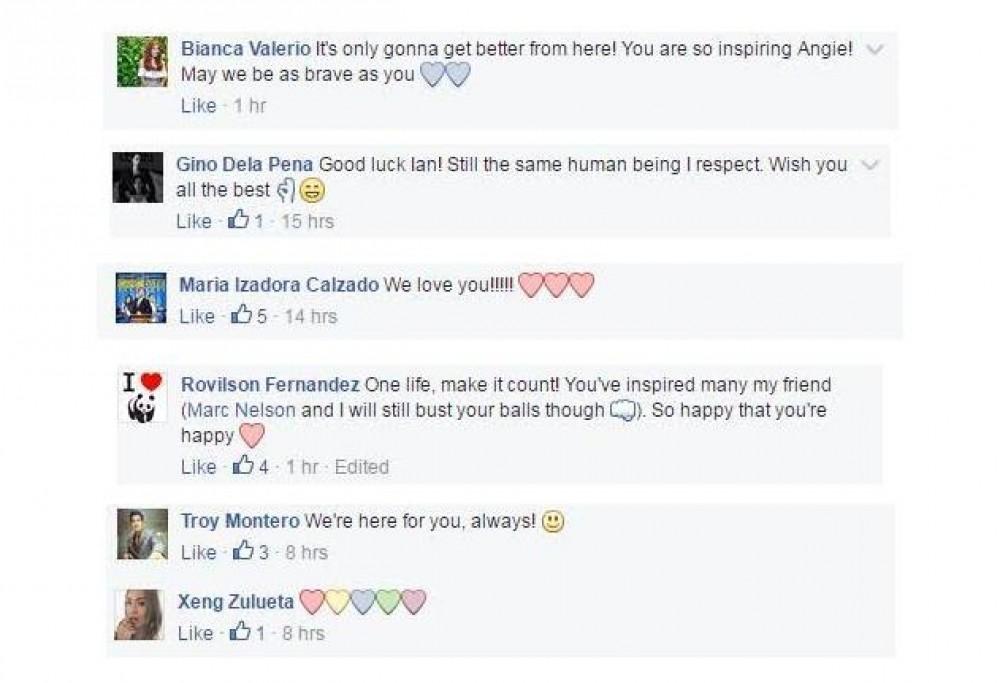Expand options chevron on Bianca Valerio's comment
This screenshot has height=683, width=1000.
pos(874,48)
